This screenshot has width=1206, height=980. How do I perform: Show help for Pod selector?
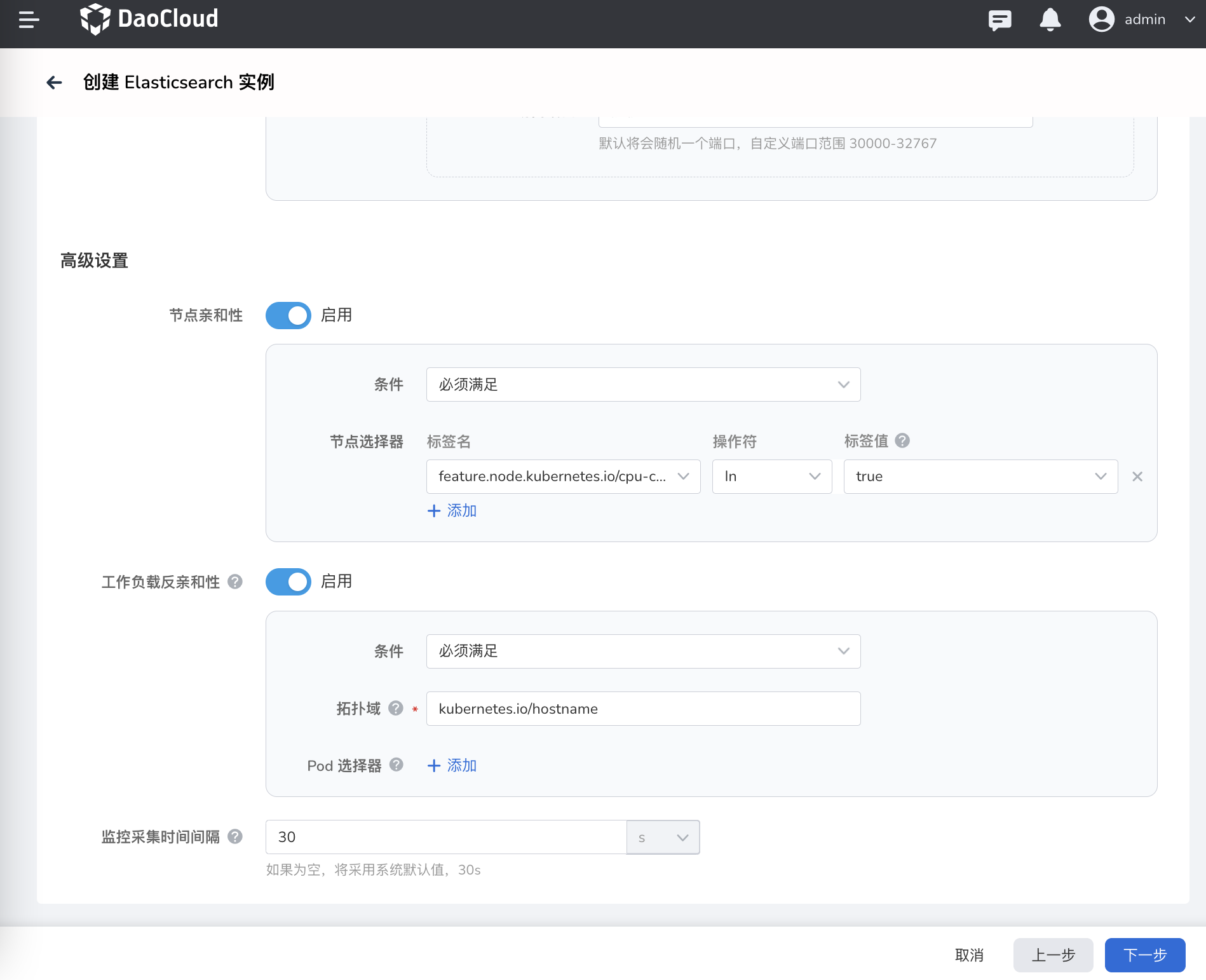coord(396,765)
